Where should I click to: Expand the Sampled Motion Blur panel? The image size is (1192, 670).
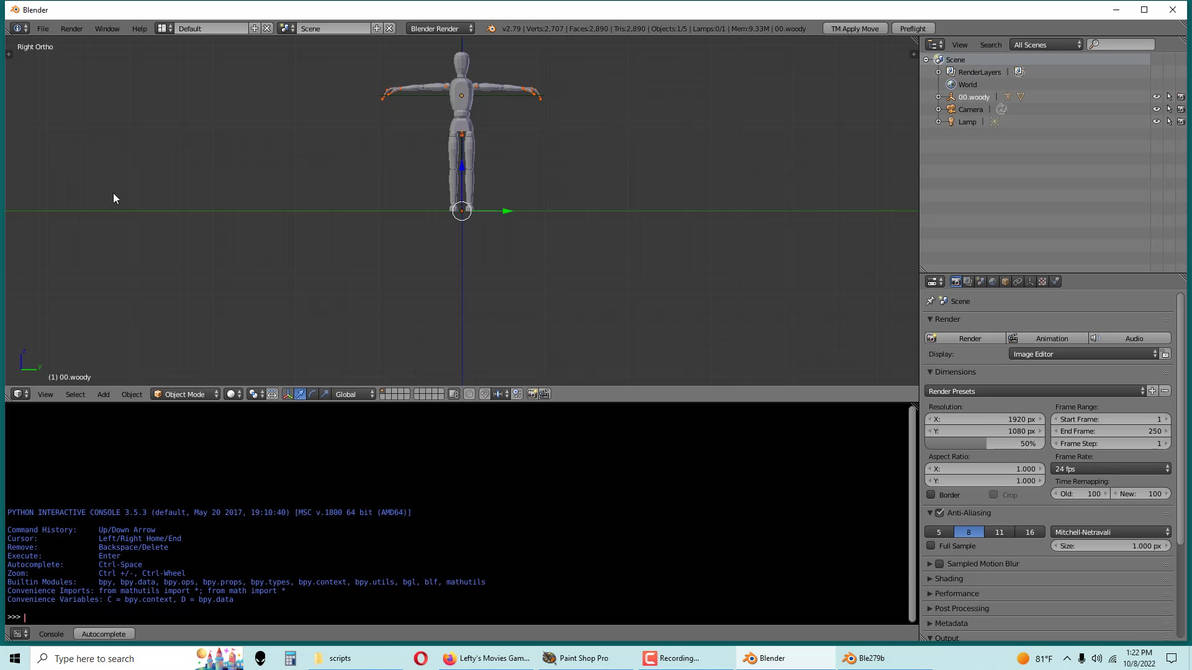[985, 563]
